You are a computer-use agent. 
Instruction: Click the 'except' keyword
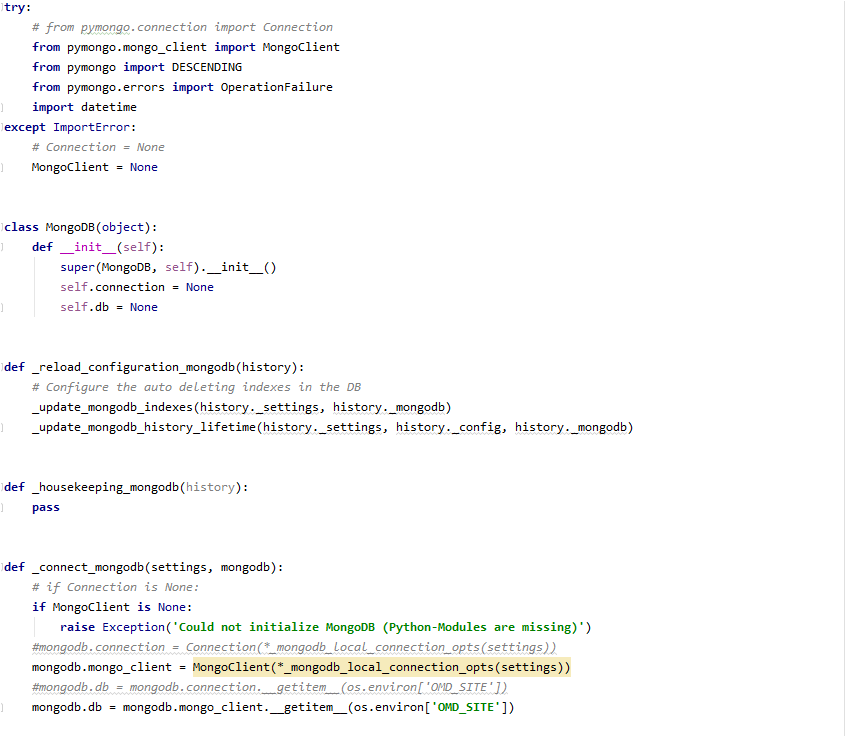click(25, 127)
